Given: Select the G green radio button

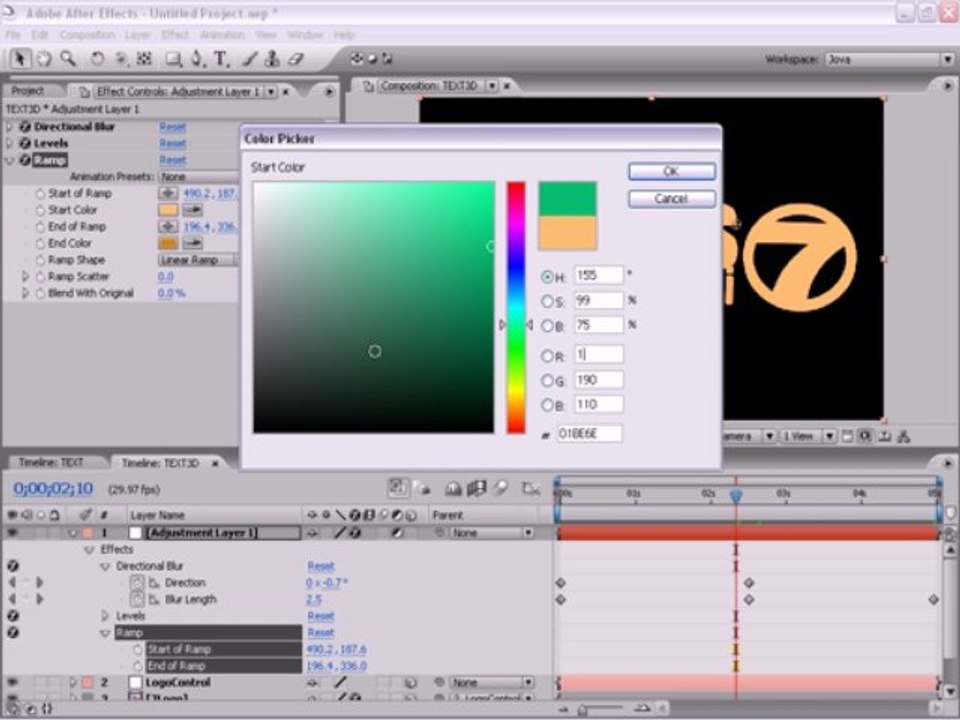Looking at the screenshot, I should coord(547,380).
